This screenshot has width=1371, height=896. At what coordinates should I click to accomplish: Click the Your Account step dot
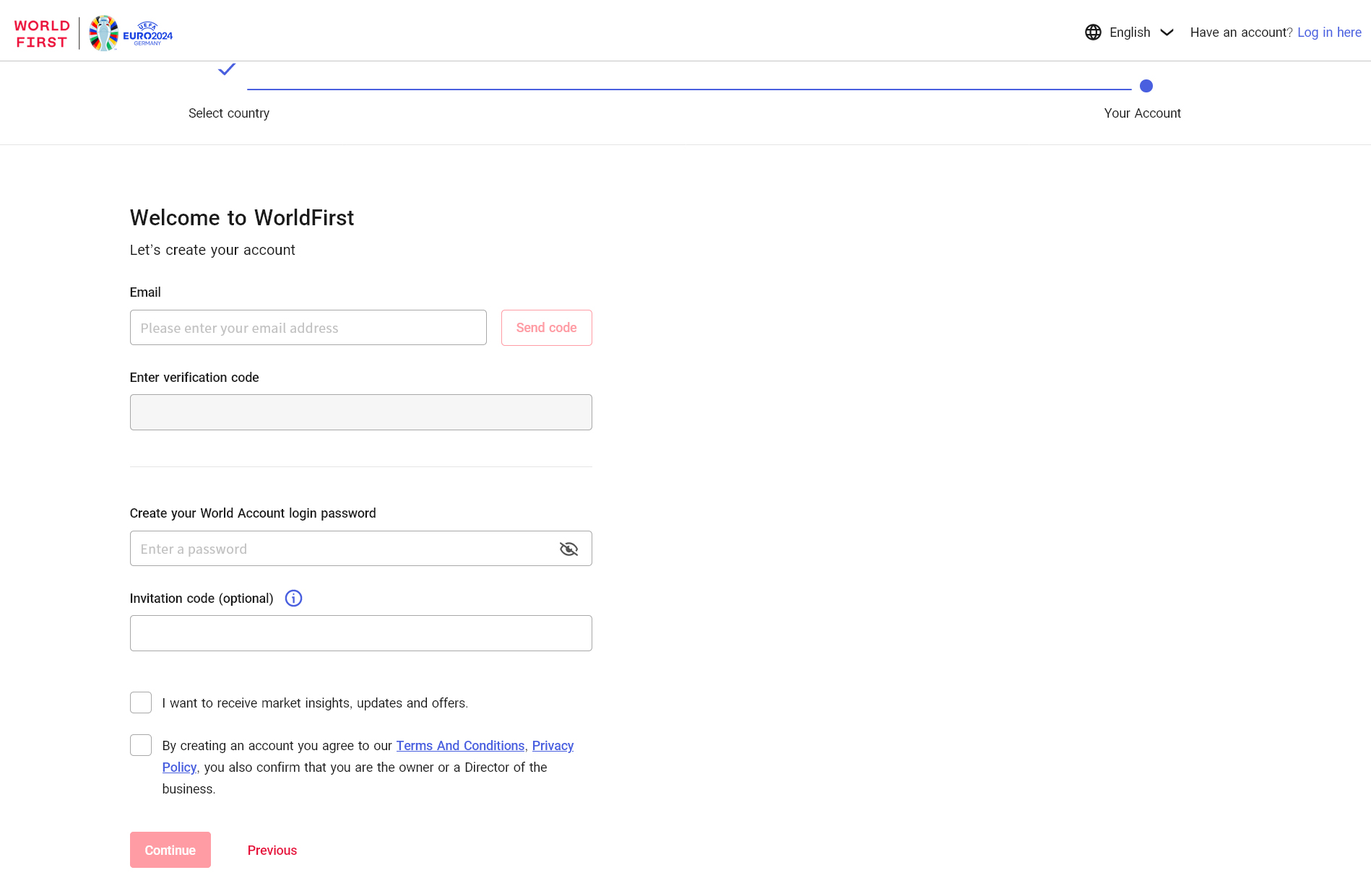click(x=1146, y=86)
